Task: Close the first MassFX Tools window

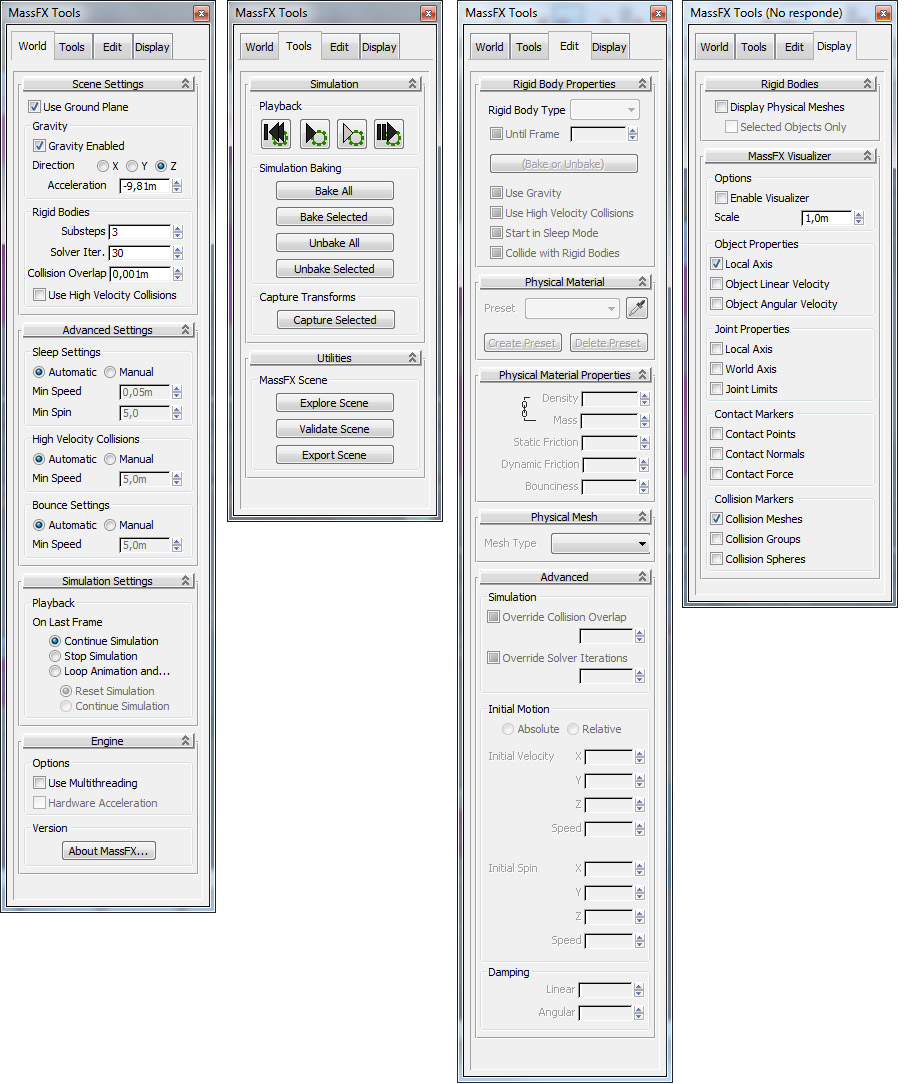Action: tap(201, 13)
